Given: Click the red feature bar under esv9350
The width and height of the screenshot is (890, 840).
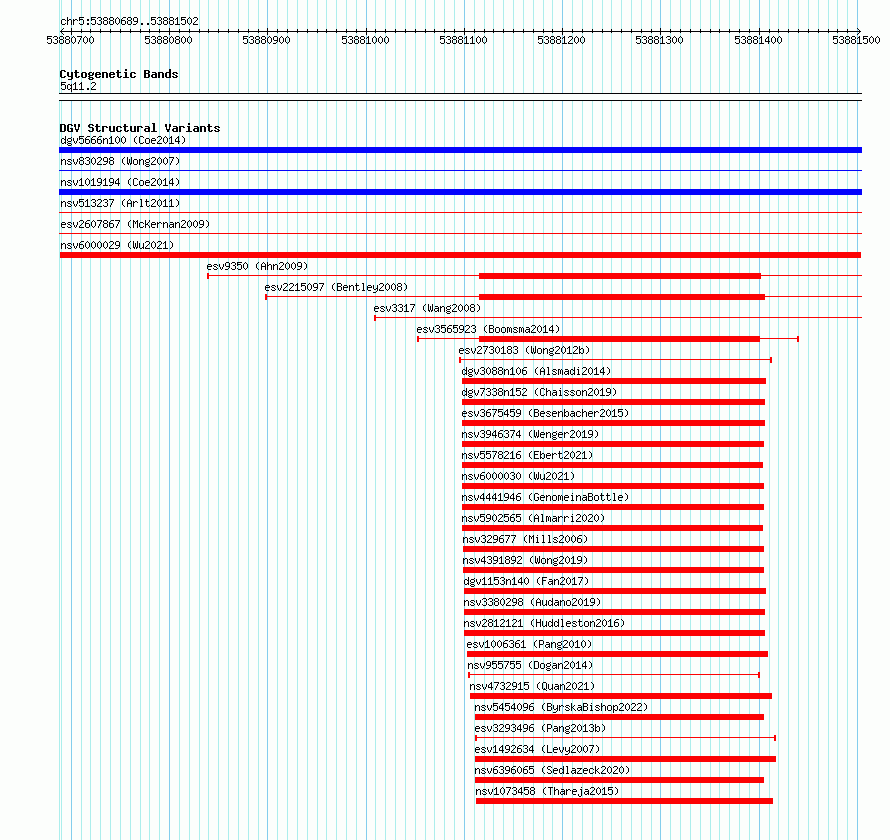Looking at the screenshot, I should (x=620, y=276).
